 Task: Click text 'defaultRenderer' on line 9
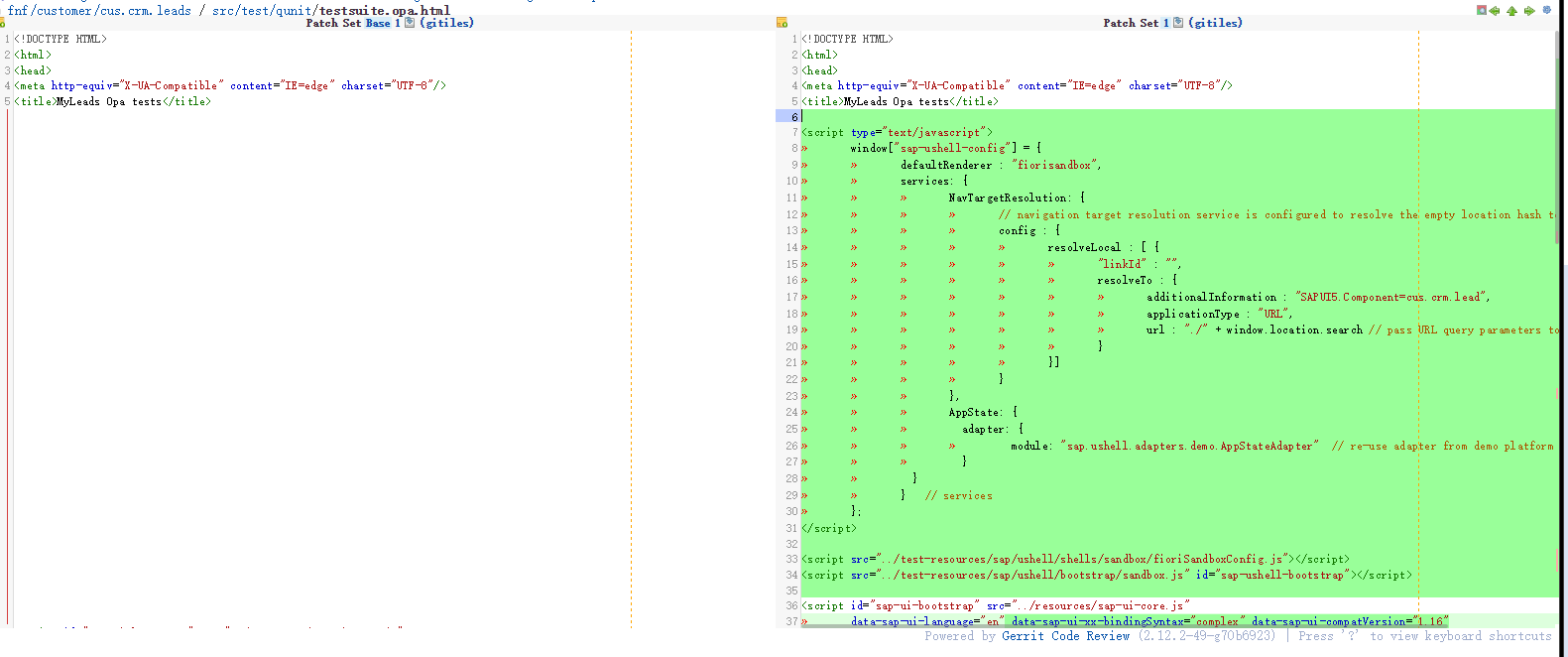click(x=946, y=165)
